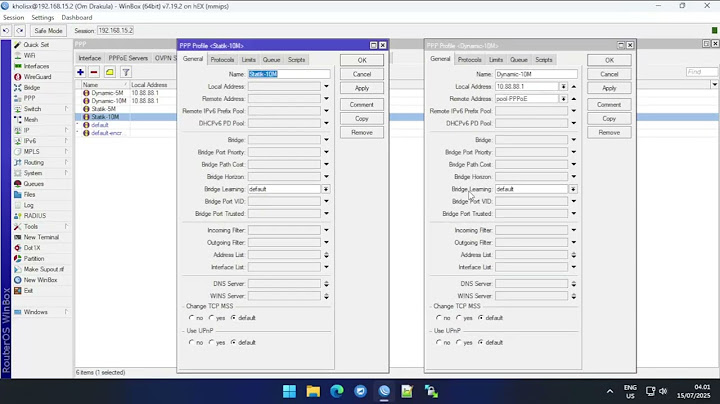Switch to Queue tab in Dynamic-10M
The image size is (720, 404).
click(518, 60)
